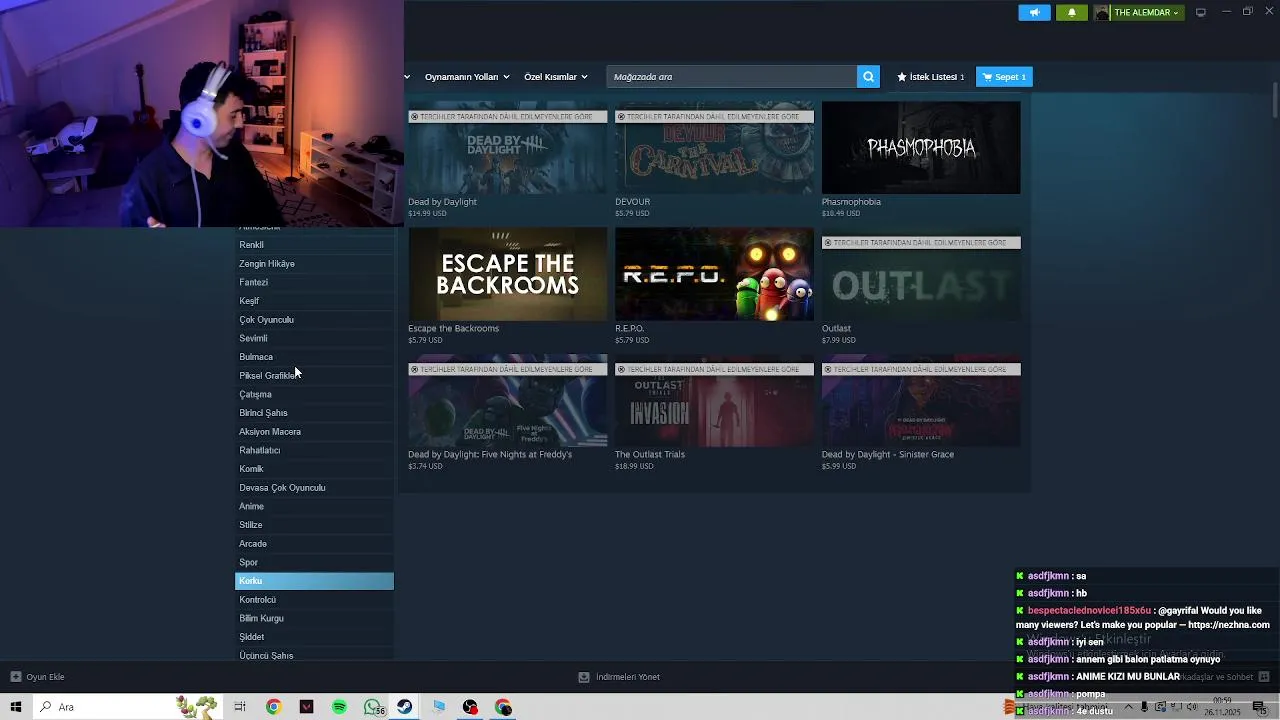Open the Sepet shopping cart
This screenshot has width=1280, height=720.
pyautogui.click(x=1004, y=77)
